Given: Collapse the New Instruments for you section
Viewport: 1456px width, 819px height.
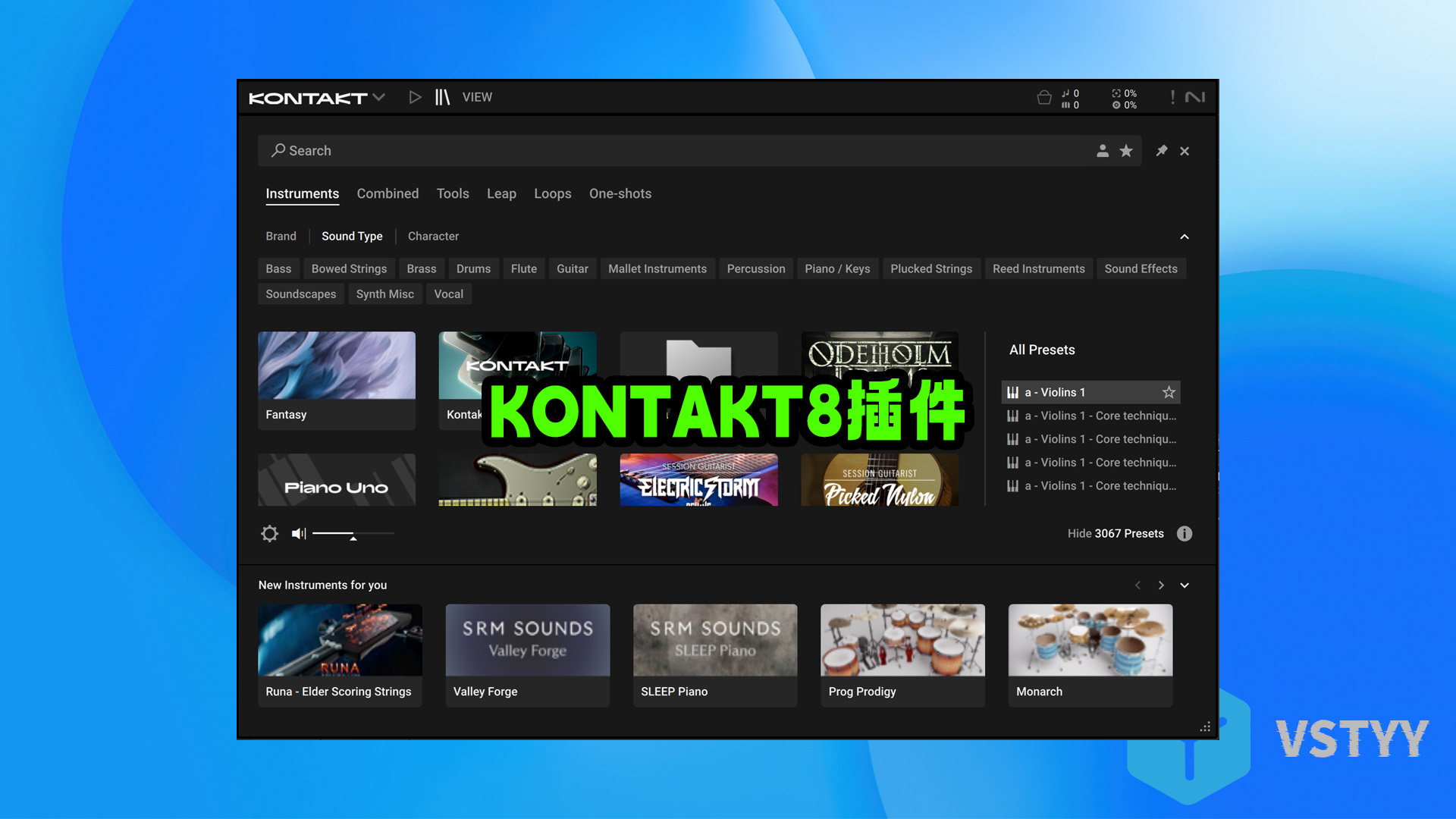Looking at the screenshot, I should pos(1185,585).
